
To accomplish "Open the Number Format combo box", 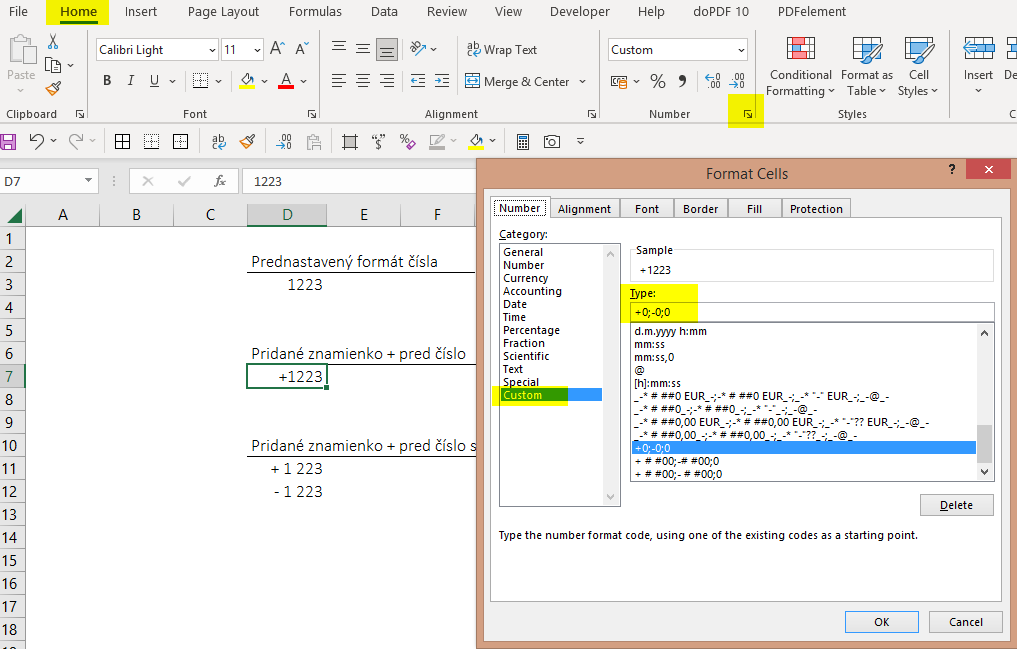I will pyautogui.click(x=678, y=50).
